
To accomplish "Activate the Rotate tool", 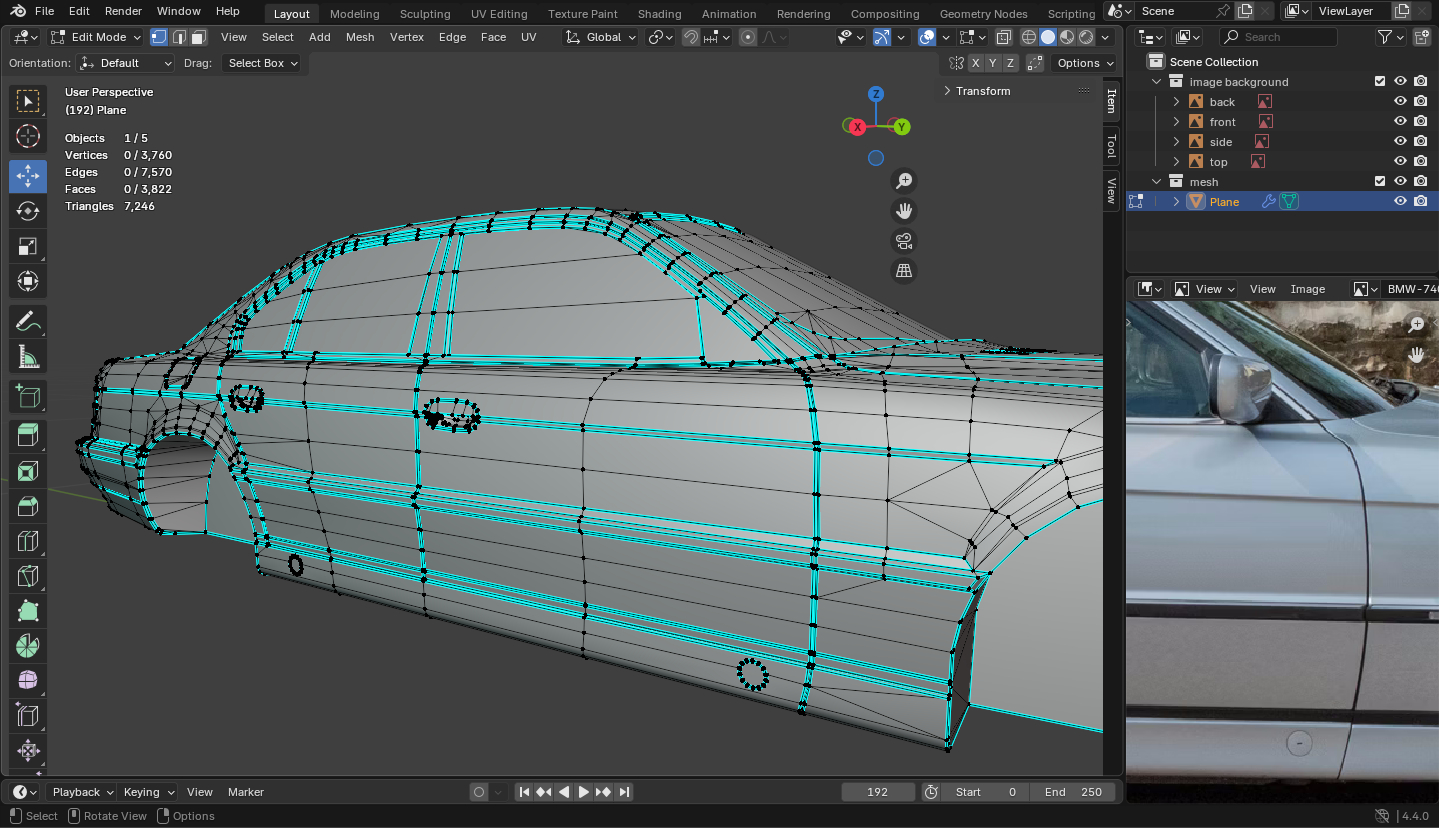I will click(28, 211).
